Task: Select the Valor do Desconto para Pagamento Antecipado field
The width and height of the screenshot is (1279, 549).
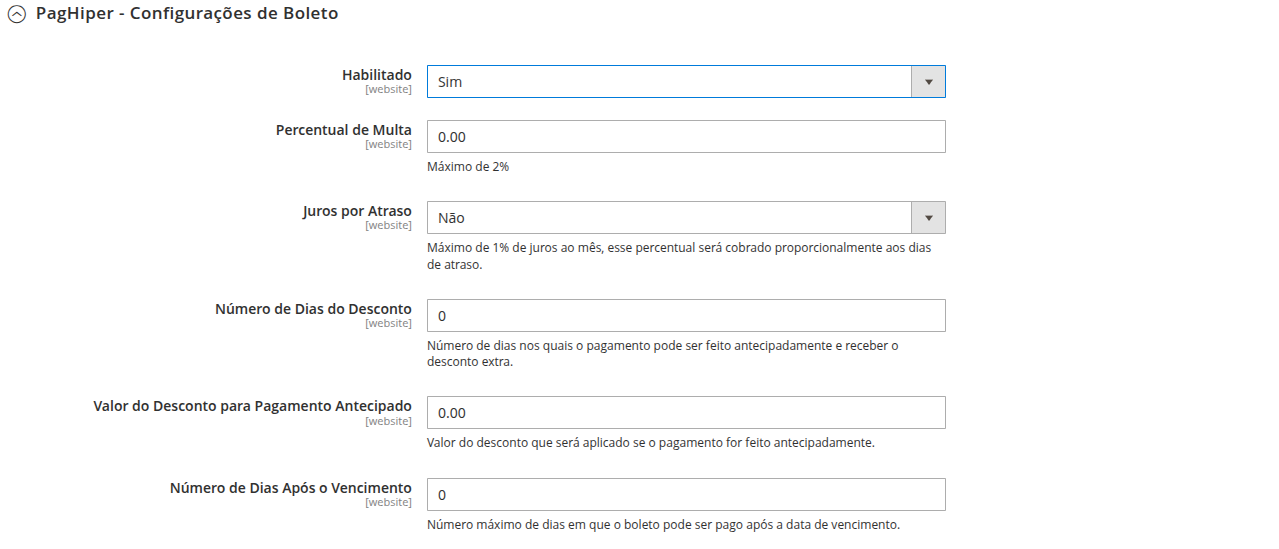Action: coord(686,413)
